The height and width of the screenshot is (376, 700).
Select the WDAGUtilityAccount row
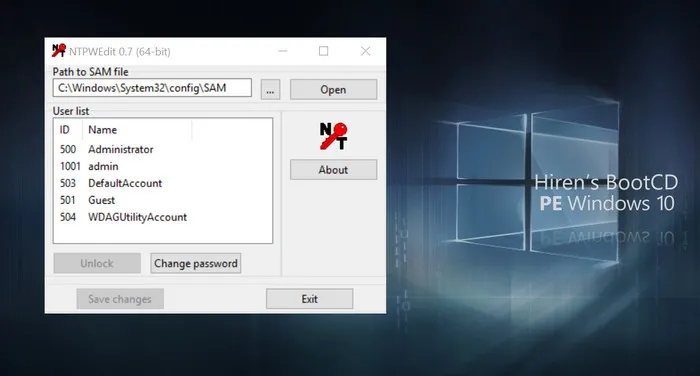[x=163, y=217]
